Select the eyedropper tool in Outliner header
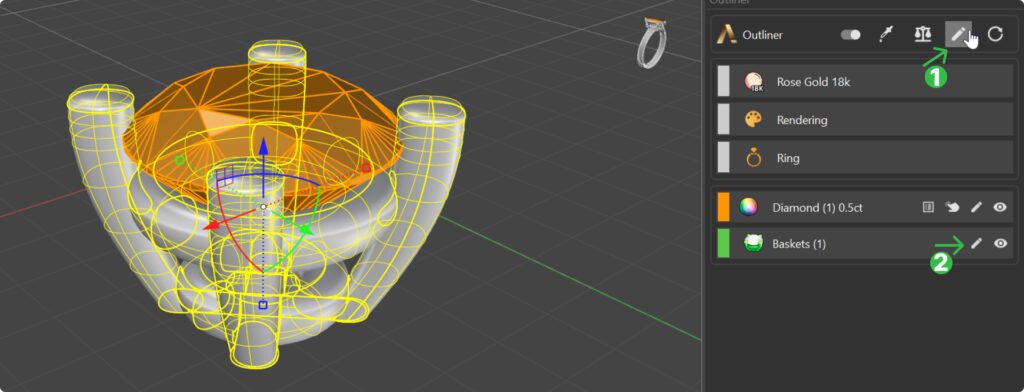The width and height of the screenshot is (1024, 392). tap(886, 35)
